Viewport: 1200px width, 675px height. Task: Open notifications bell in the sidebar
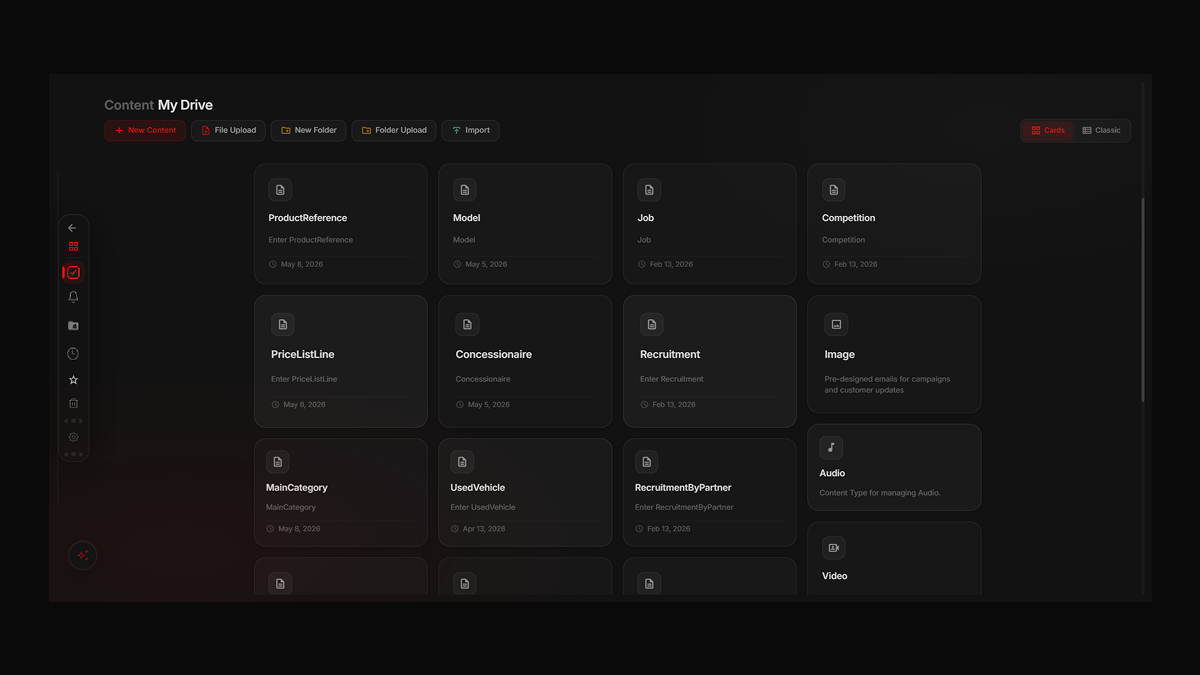point(73,297)
